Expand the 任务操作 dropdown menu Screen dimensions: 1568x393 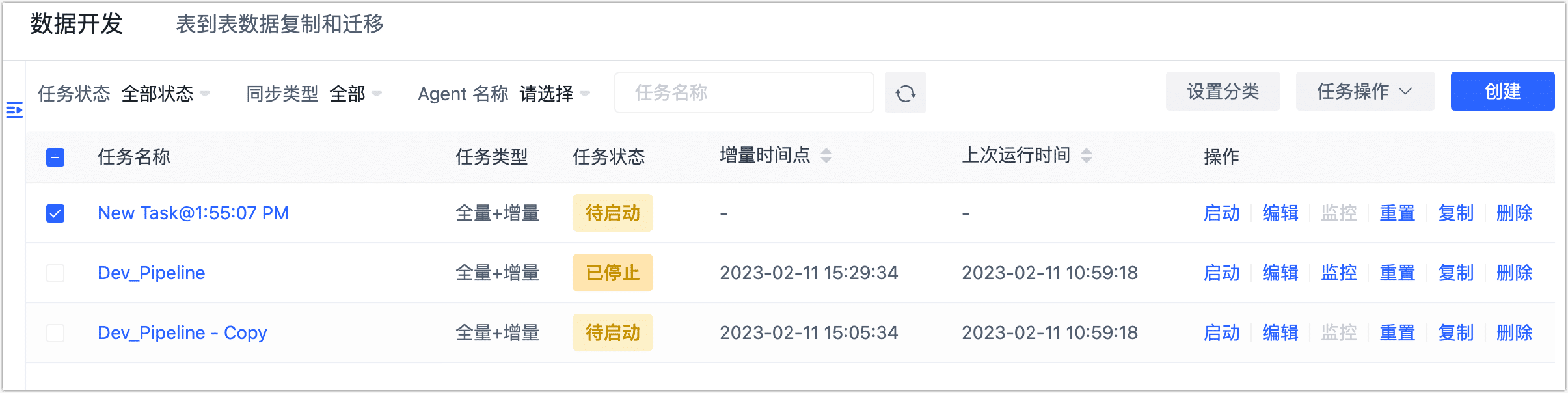1364,91
